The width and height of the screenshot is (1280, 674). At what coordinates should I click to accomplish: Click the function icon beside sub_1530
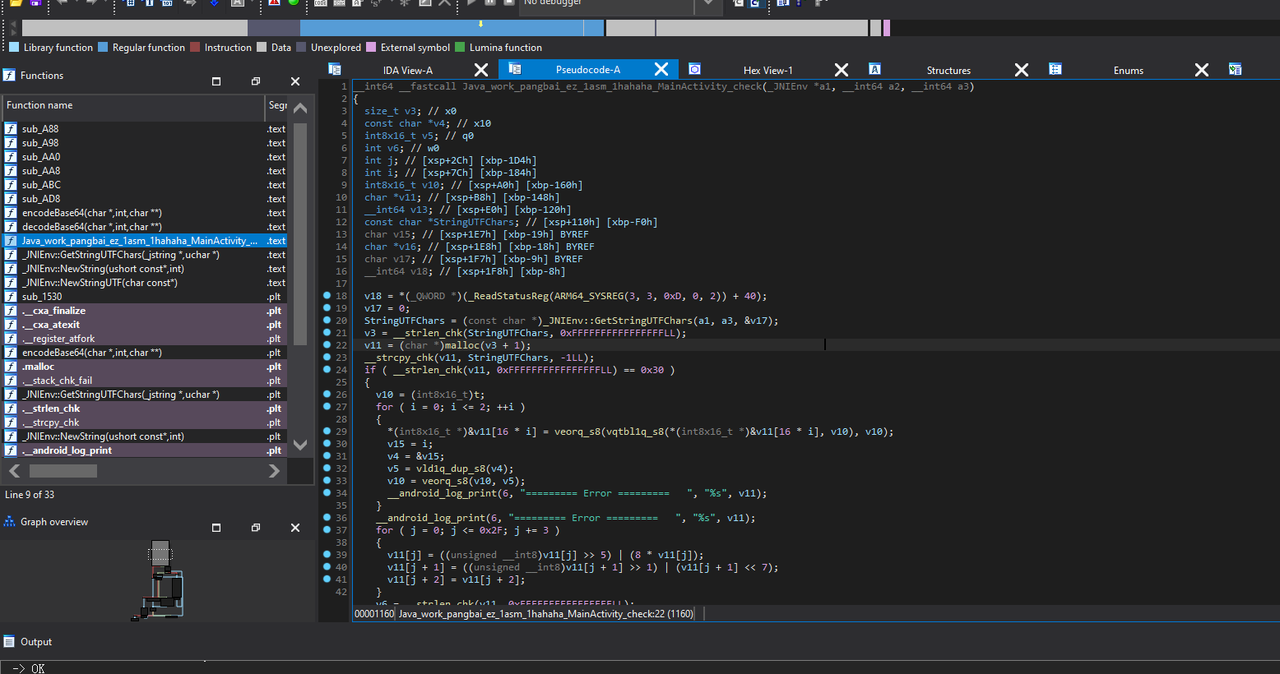tap(11, 297)
